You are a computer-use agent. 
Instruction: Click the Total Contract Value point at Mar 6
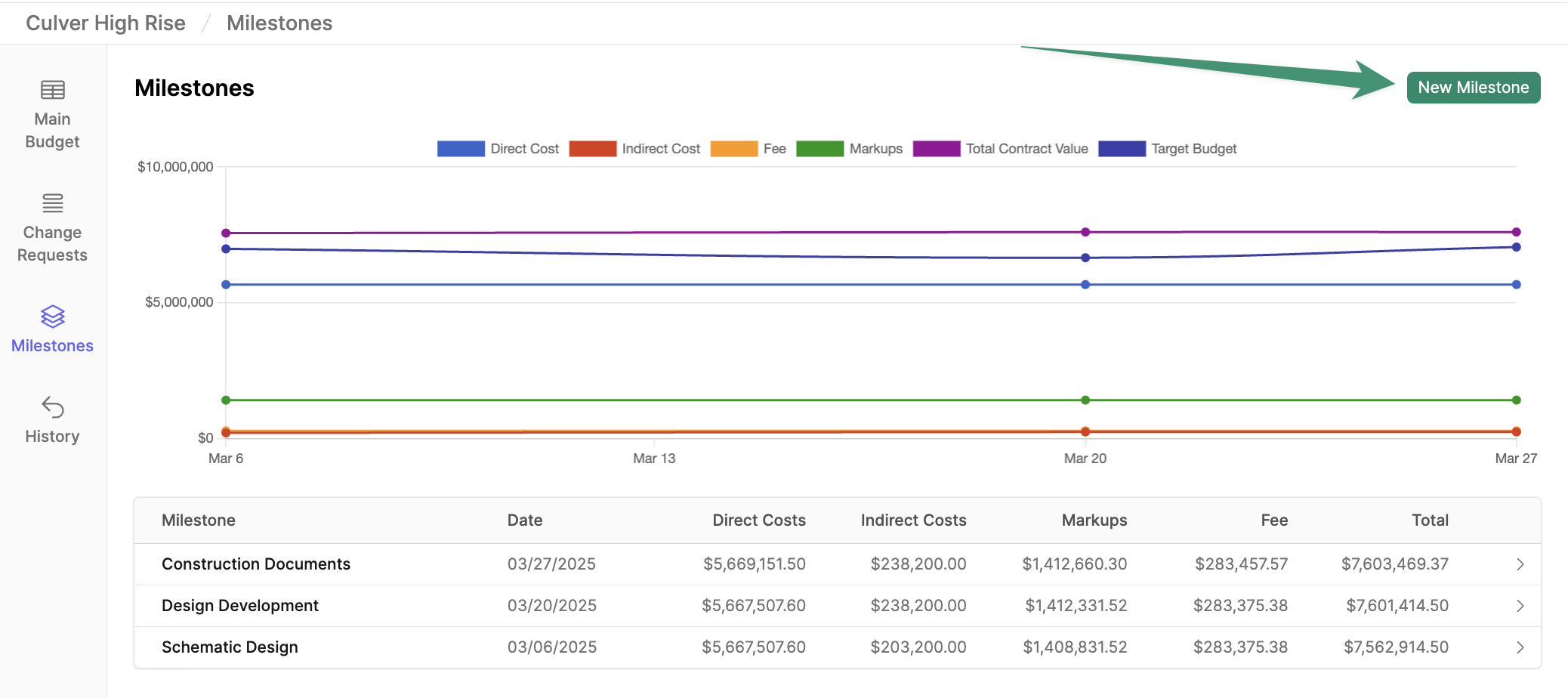click(x=226, y=233)
